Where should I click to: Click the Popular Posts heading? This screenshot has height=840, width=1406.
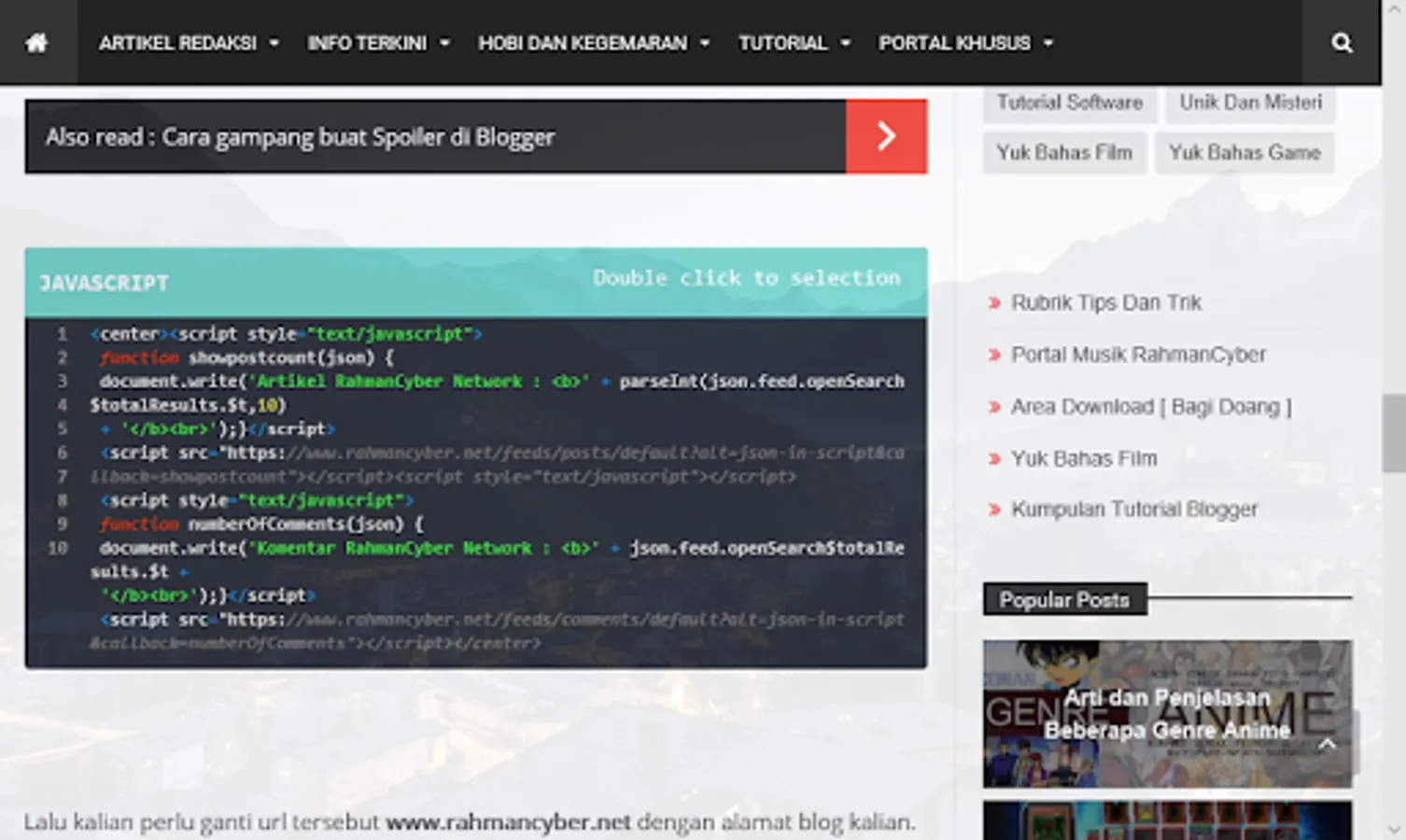point(1064,600)
